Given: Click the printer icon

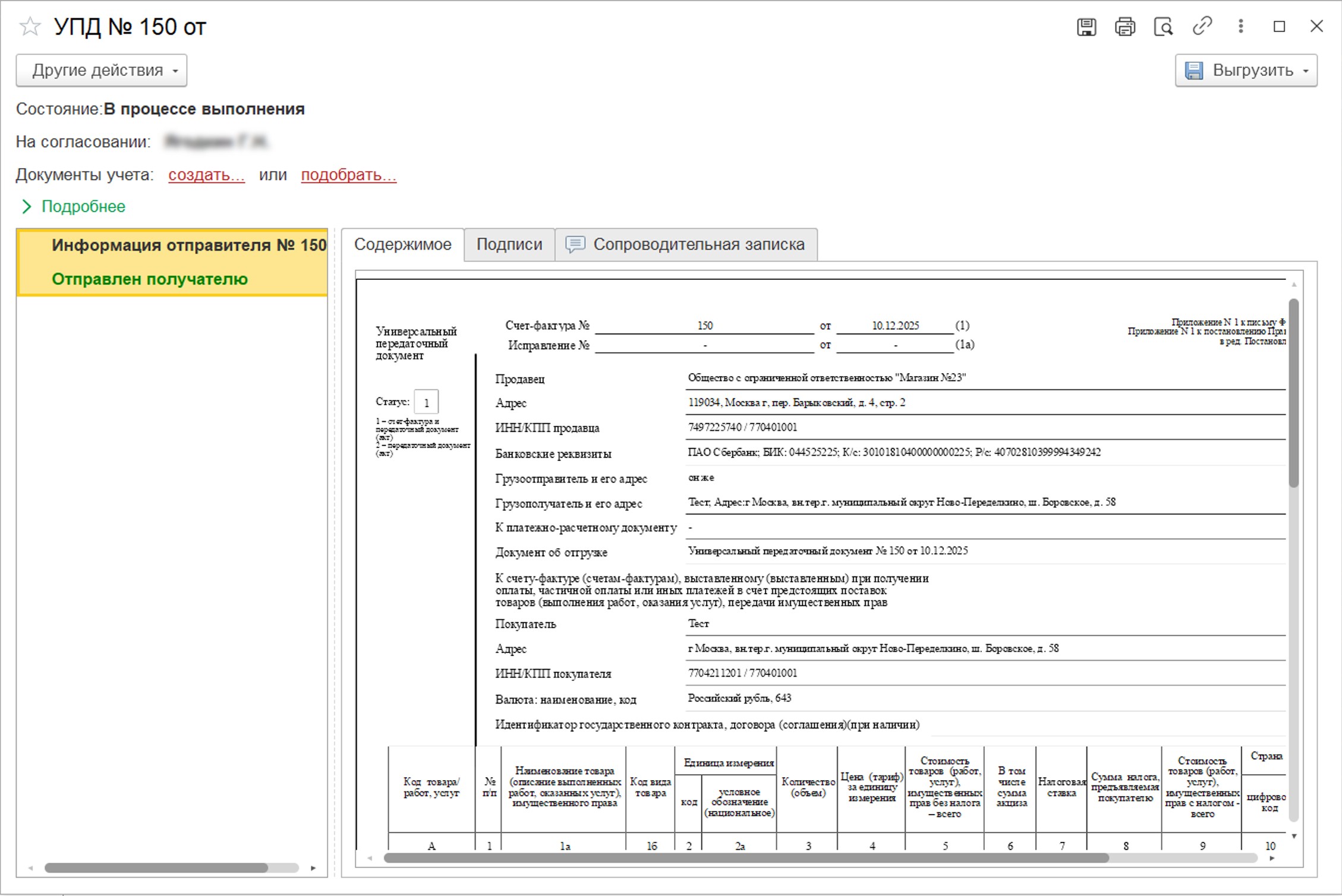Looking at the screenshot, I should [x=1124, y=27].
